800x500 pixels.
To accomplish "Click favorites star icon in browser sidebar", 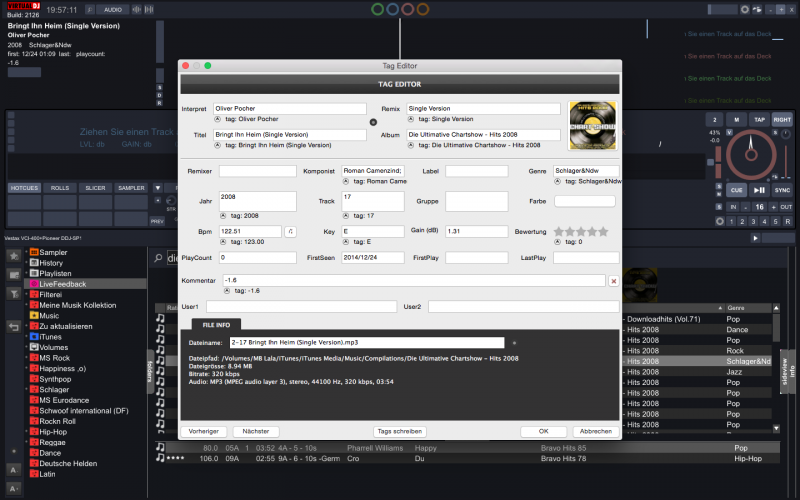I will click(x=14, y=256).
